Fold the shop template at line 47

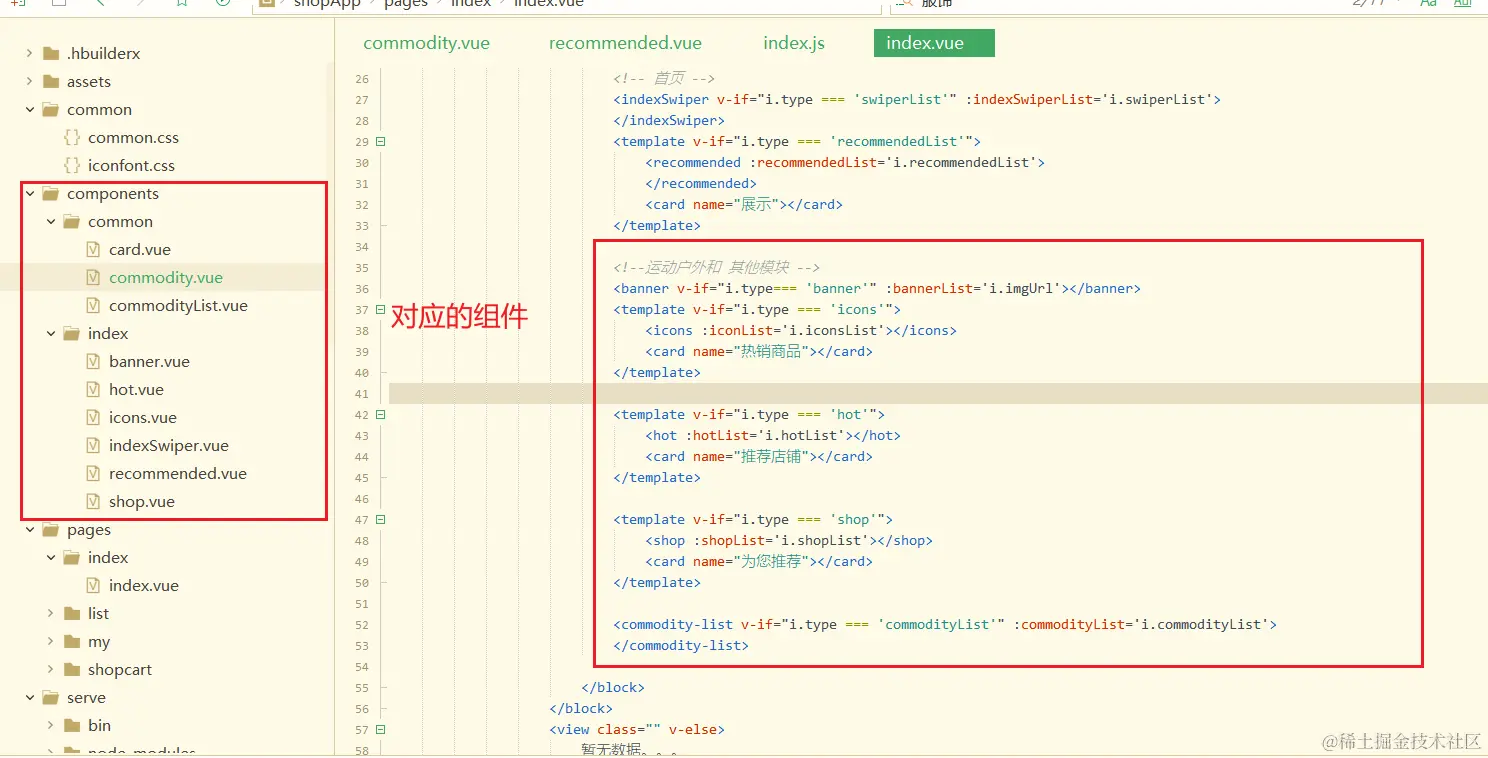[x=380, y=520]
